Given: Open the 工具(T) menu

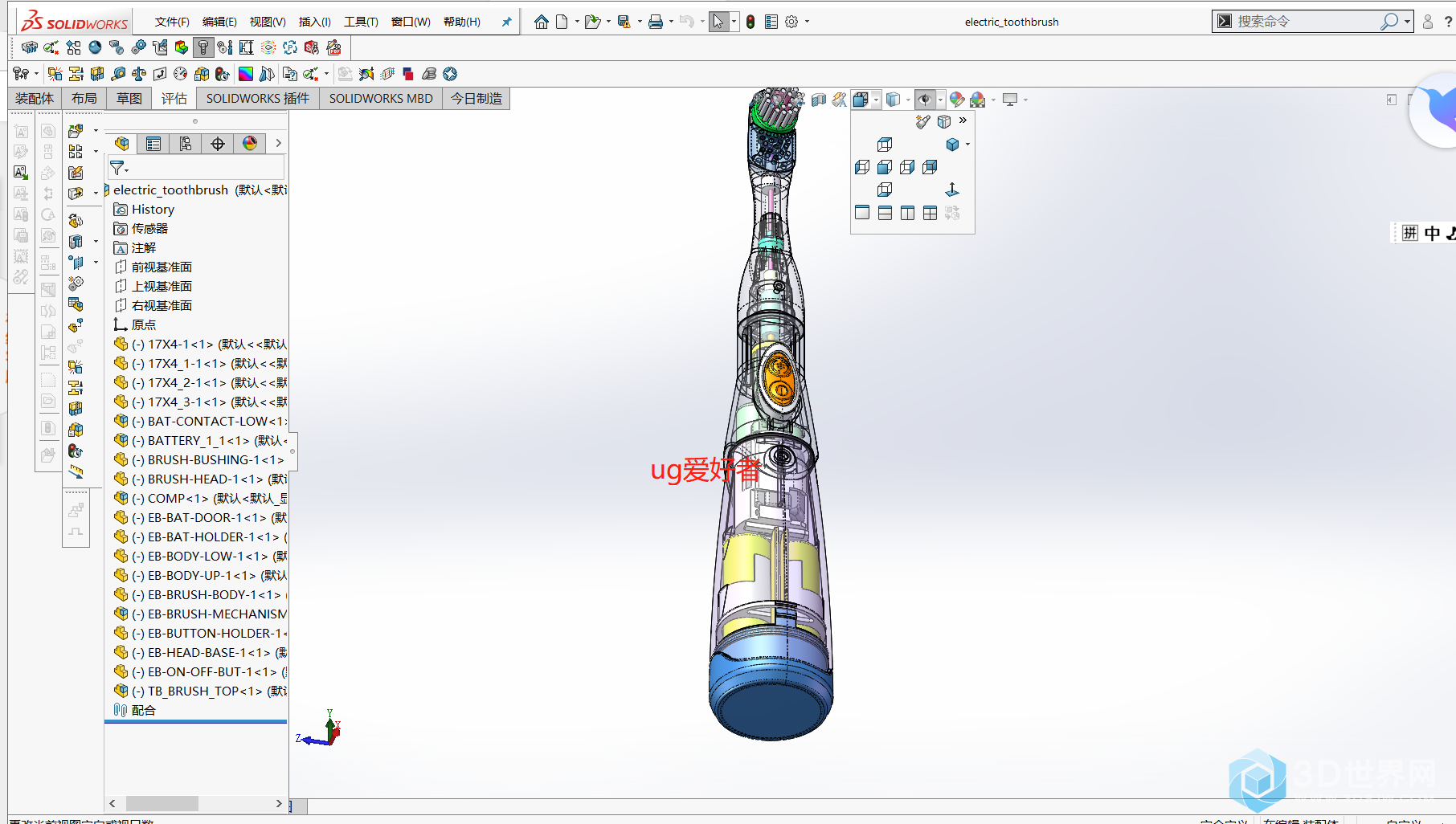Looking at the screenshot, I should [361, 22].
